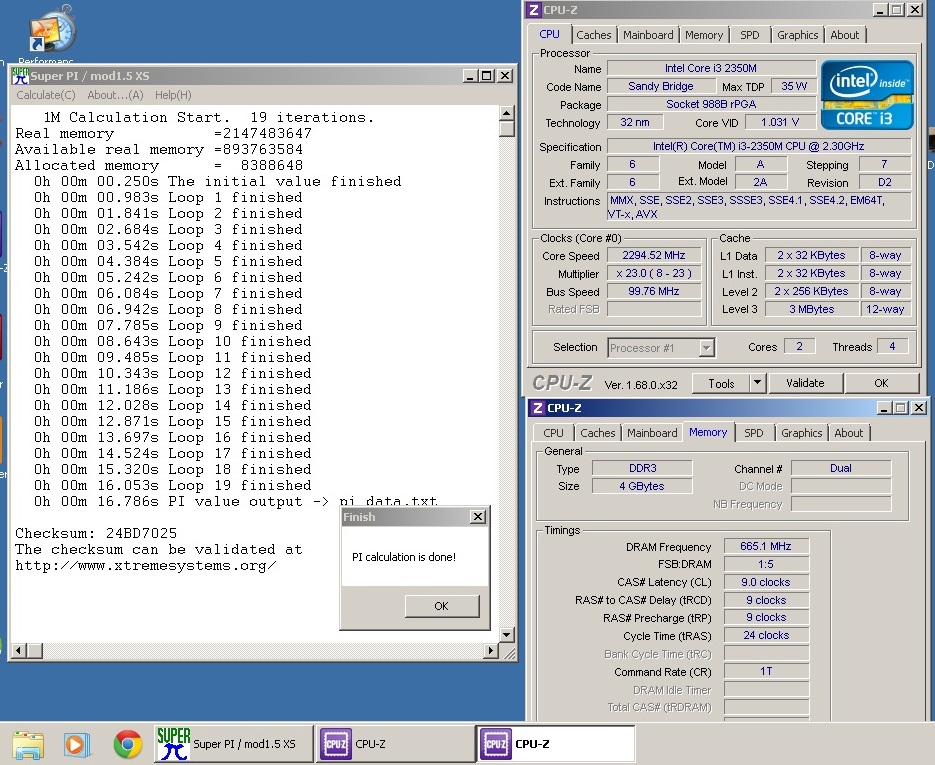
Task: Open the Processor #1 selection dropdown
Action: (661, 348)
